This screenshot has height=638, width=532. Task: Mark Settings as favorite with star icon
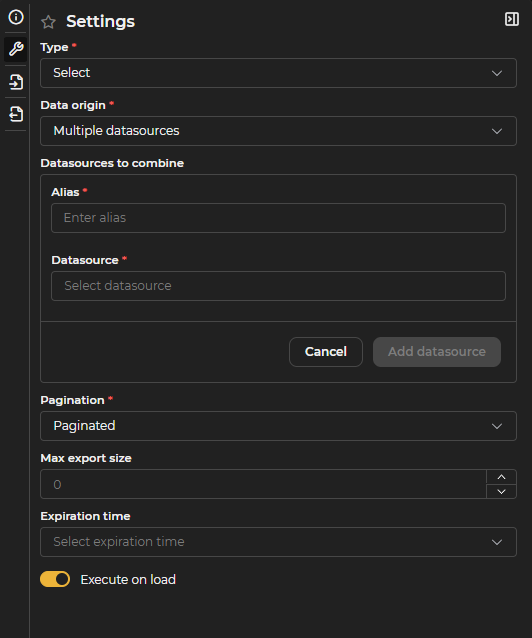point(48,22)
